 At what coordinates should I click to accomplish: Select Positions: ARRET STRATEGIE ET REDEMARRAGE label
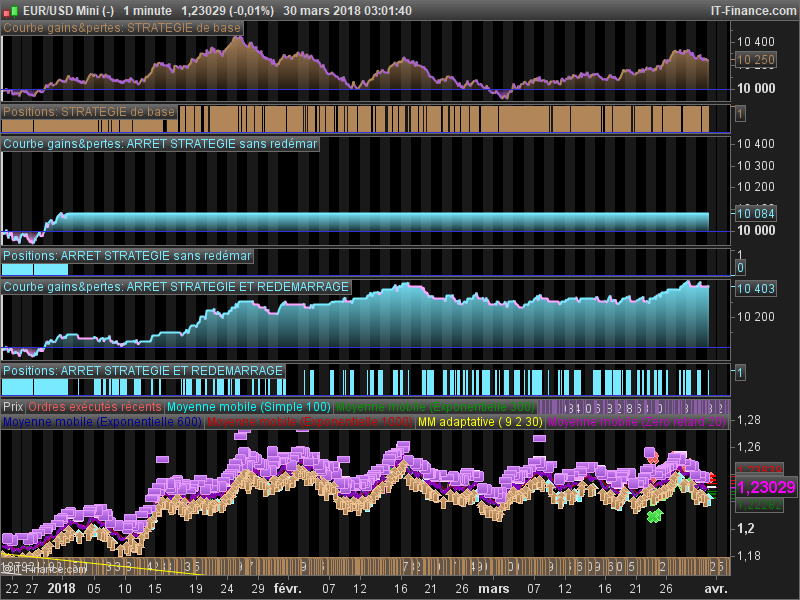tap(143, 370)
